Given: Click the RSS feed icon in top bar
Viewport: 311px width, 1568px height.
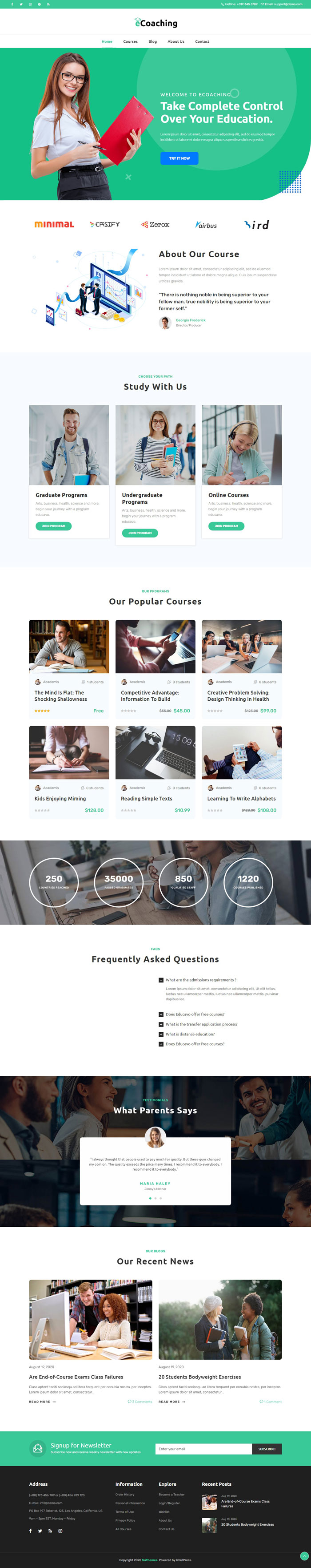Looking at the screenshot, I should click(x=48, y=4).
